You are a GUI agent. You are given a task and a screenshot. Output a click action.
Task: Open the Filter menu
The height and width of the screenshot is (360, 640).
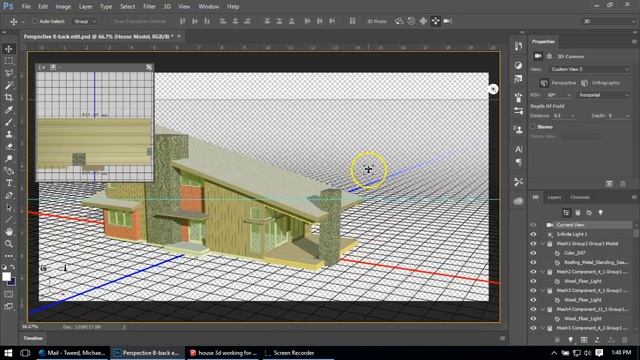coord(149,7)
